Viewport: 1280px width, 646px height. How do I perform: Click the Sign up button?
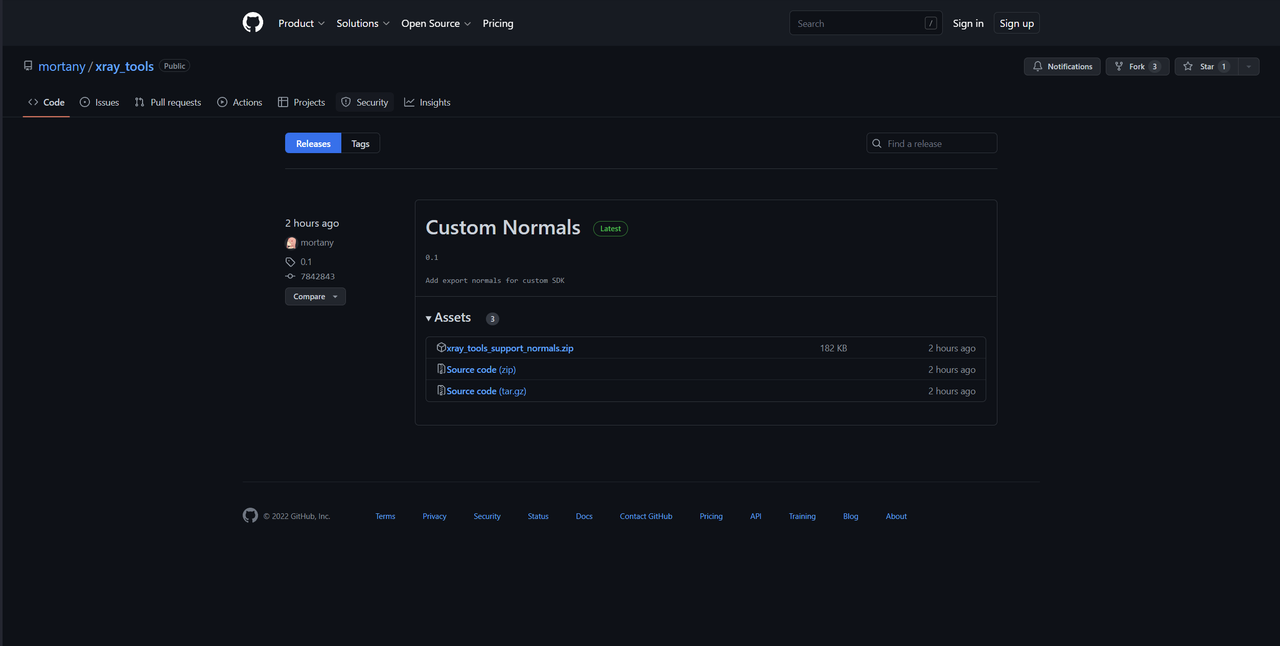(x=1016, y=23)
